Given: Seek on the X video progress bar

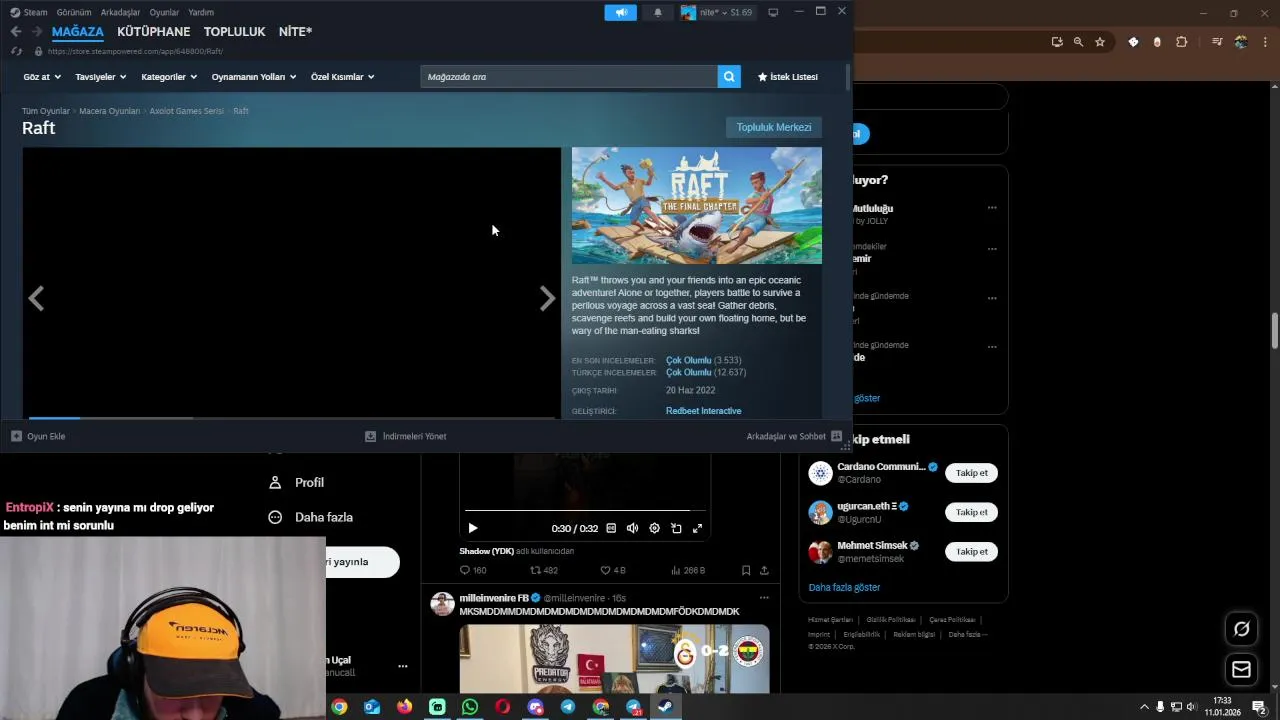Looking at the screenshot, I should tap(585, 510).
